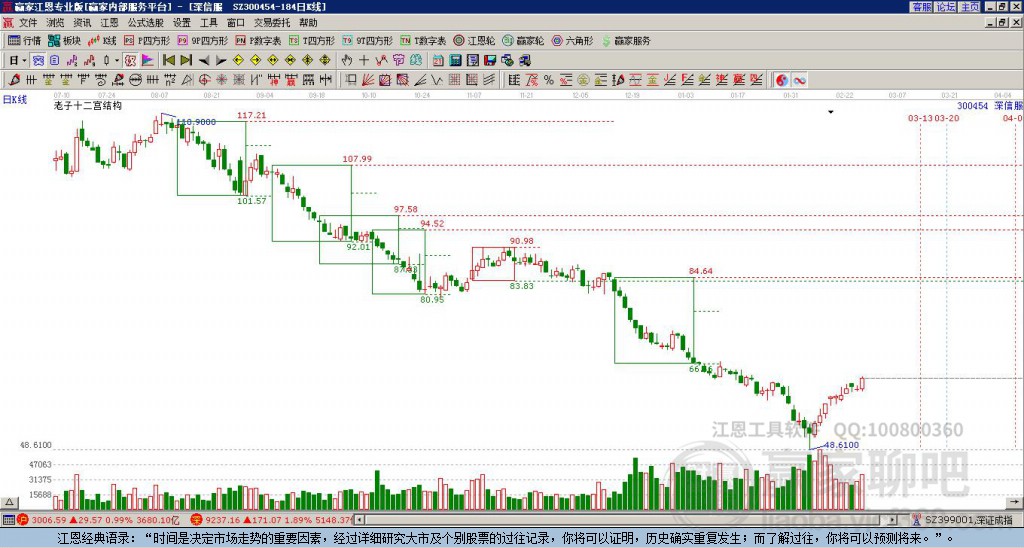Toggle the infinity symbol icon

pyautogui.click(x=799, y=80)
